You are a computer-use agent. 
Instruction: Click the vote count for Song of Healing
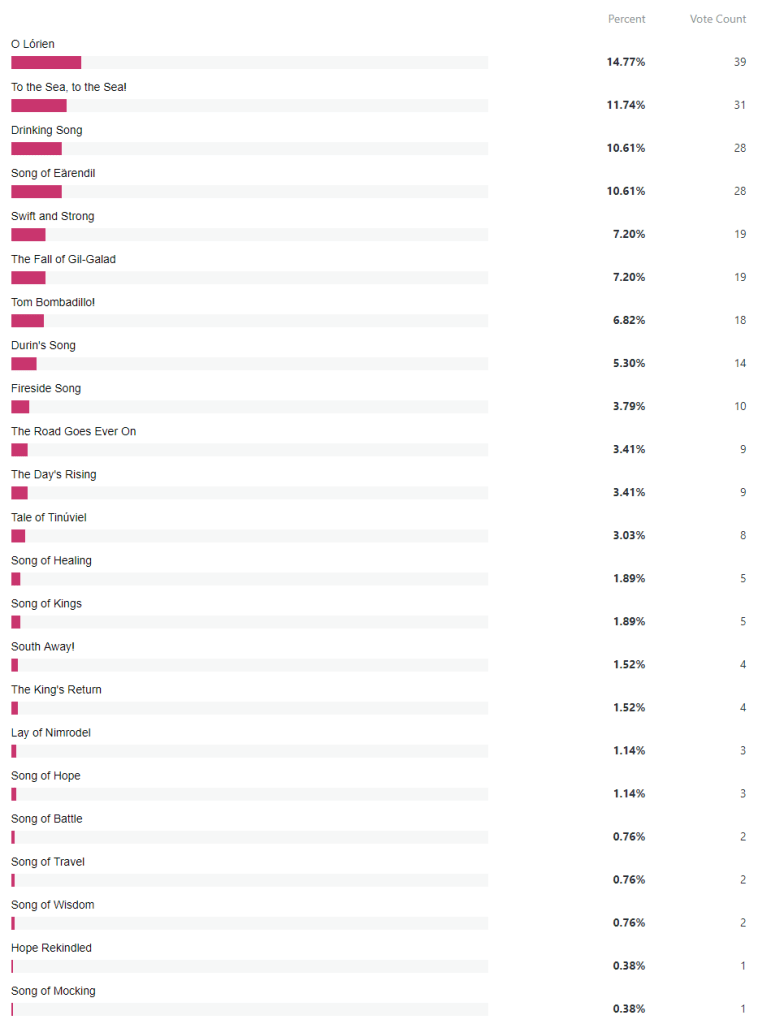740,578
